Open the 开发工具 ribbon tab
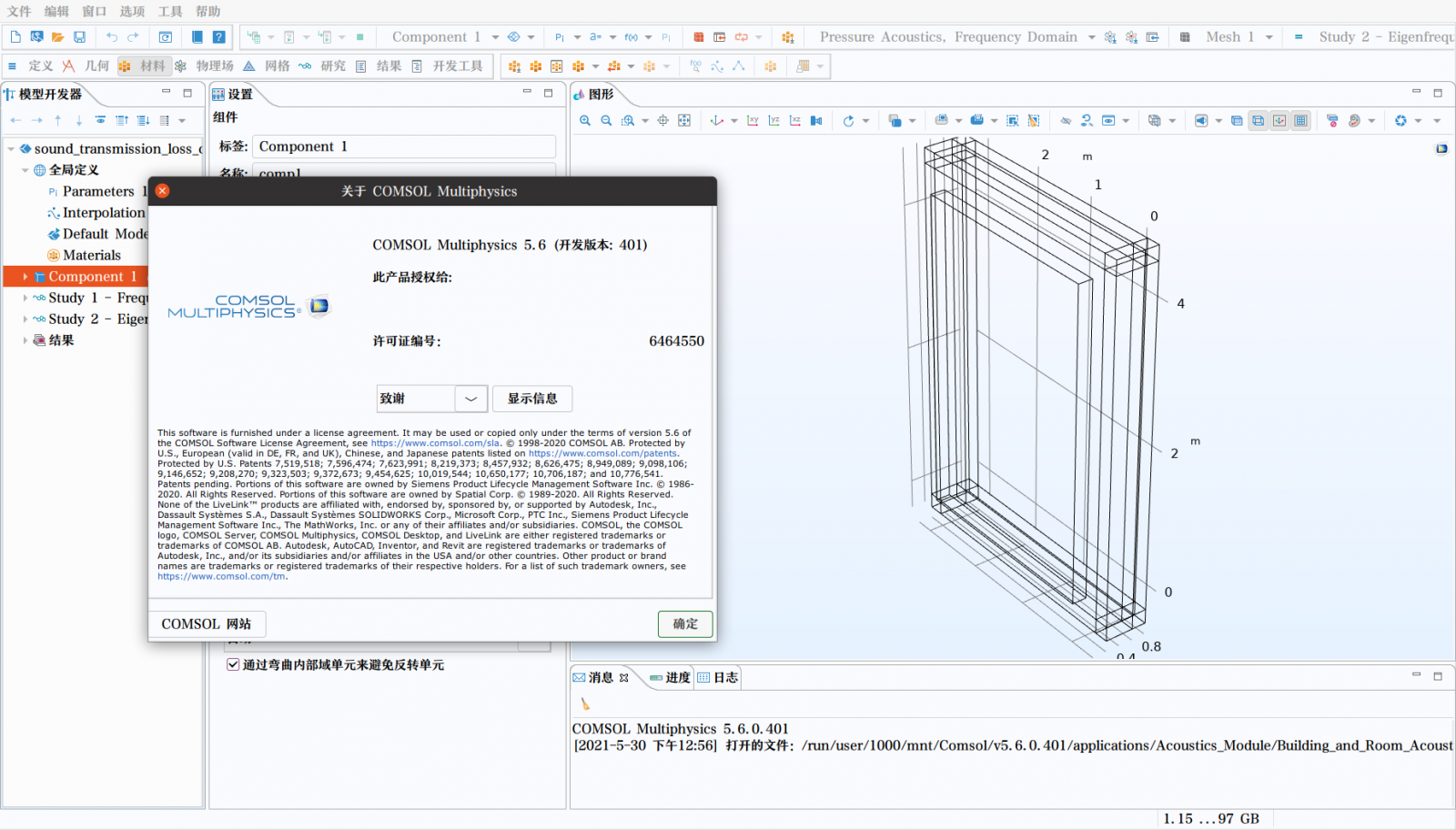1456x830 pixels. point(448,66)
